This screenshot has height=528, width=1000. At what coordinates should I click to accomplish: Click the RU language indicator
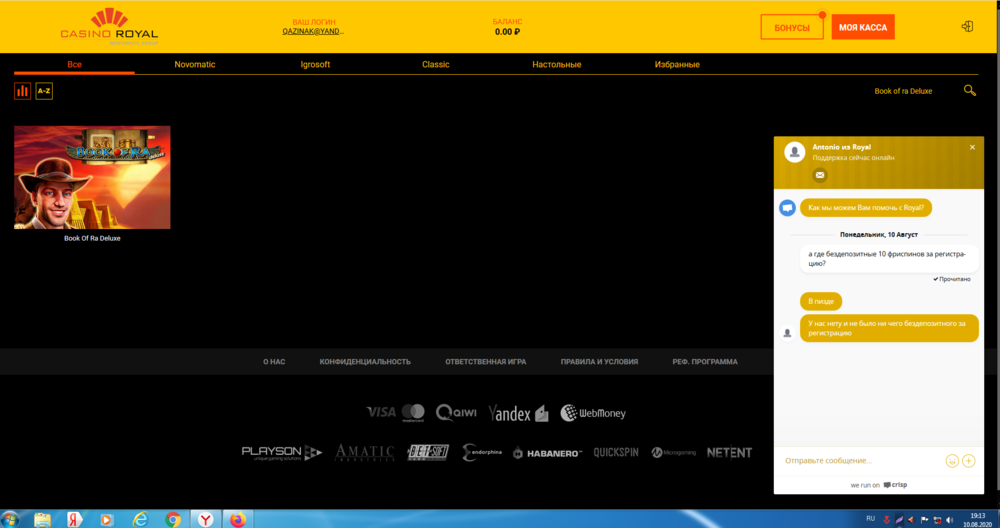pyautogui.click(x=870, y=518)
